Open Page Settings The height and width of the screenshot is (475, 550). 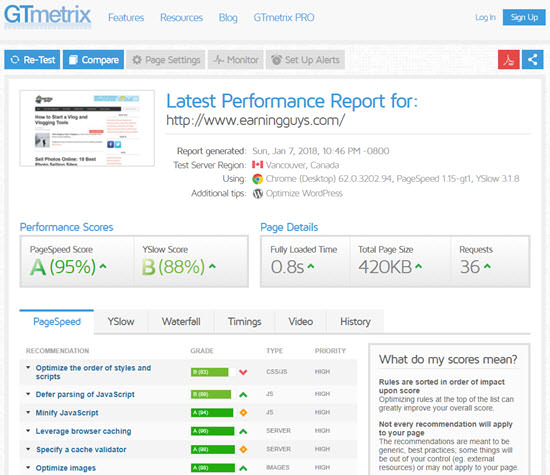166,60
